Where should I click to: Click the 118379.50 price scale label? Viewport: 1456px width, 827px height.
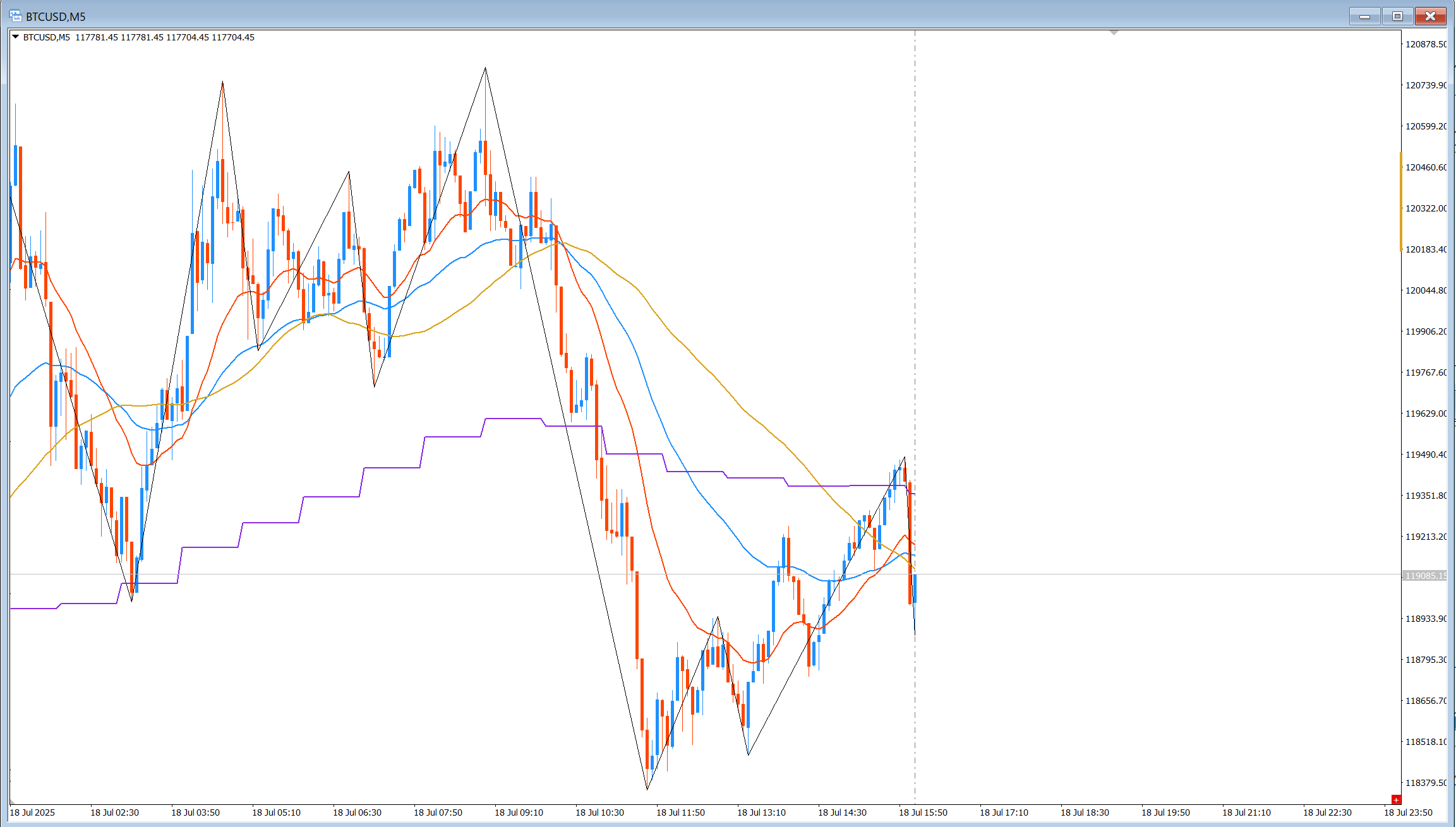1426,783
